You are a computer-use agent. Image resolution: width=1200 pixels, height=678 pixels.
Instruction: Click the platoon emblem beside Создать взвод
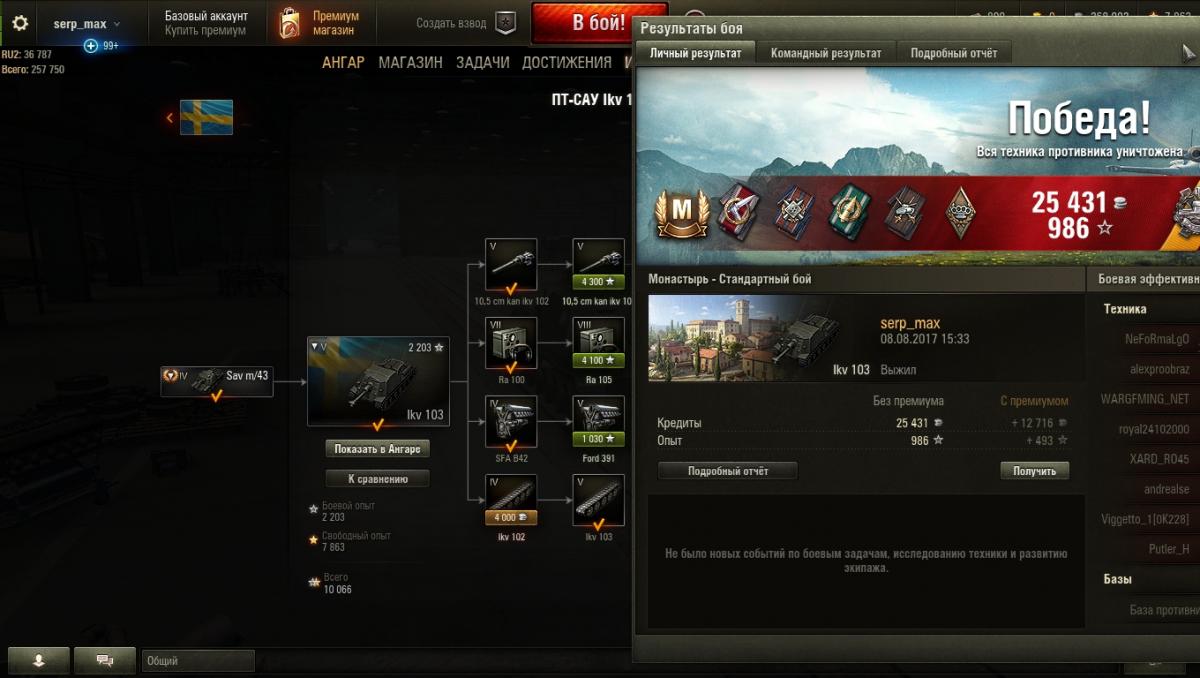pyautogui.click(x=507, y=23)
